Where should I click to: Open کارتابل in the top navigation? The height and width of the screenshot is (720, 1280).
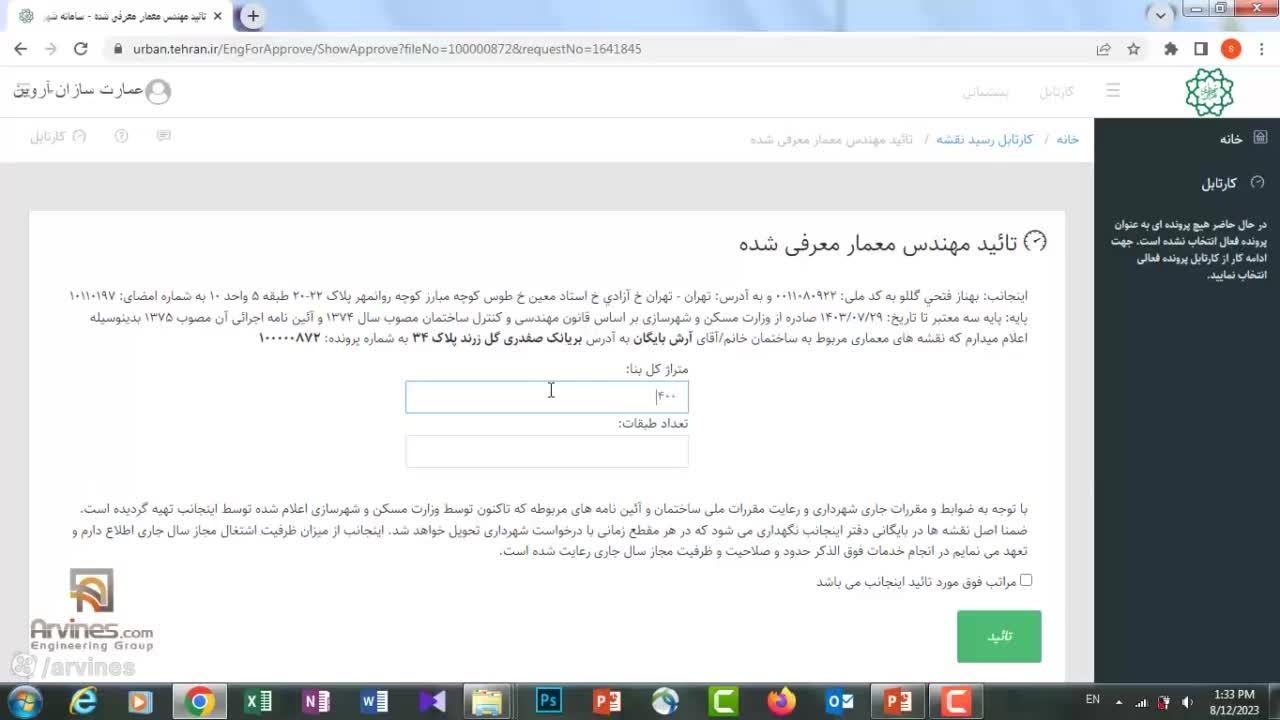1056,92
